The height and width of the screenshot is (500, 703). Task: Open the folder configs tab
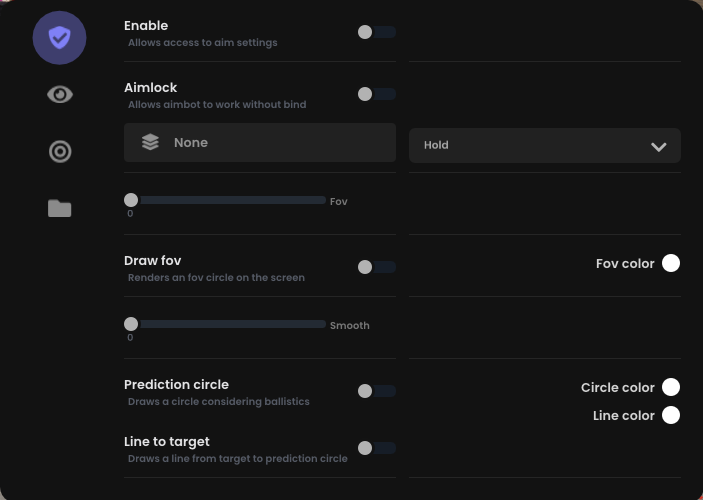tap(60, 208)
